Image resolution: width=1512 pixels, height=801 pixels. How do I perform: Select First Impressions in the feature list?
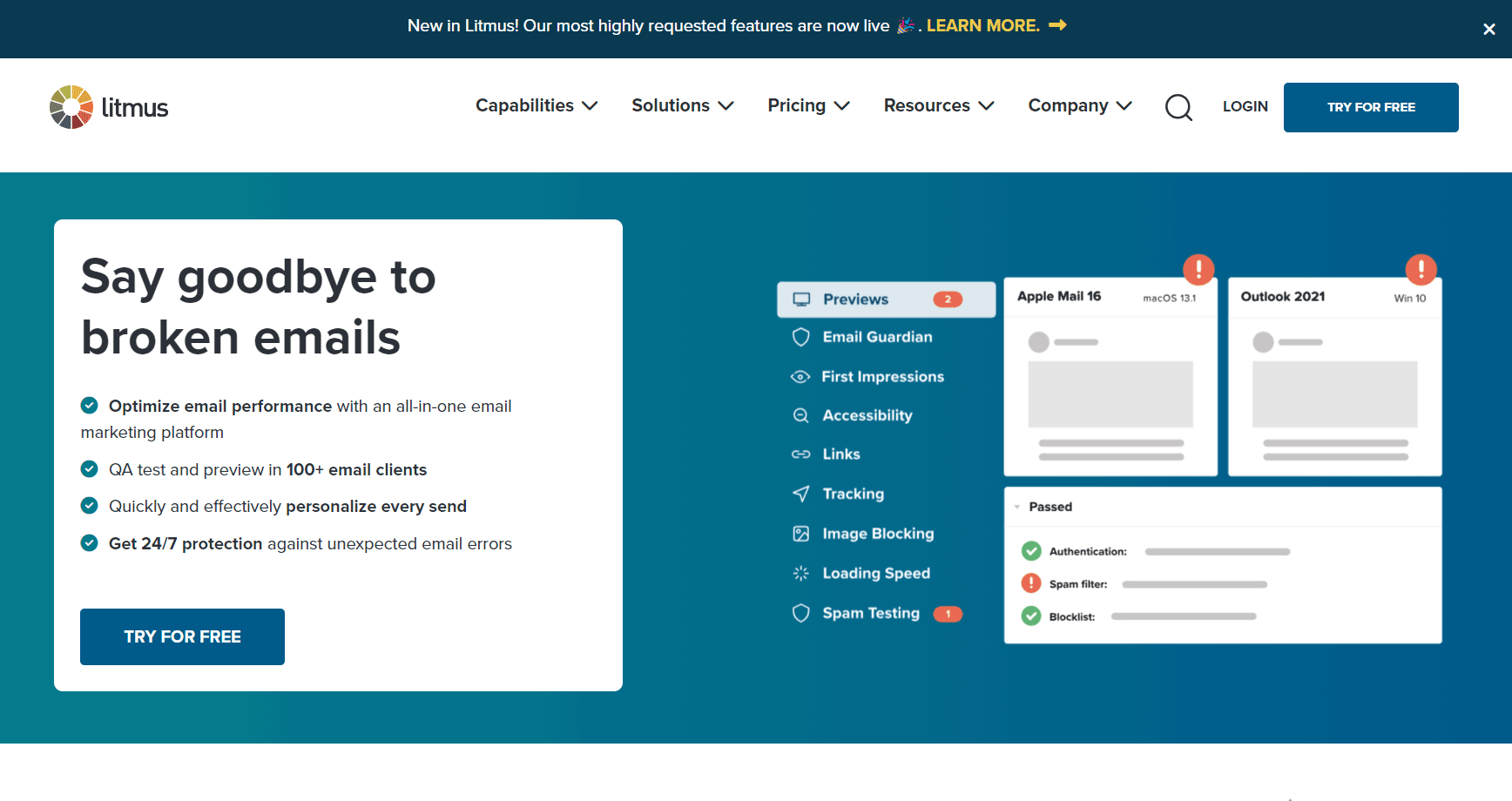pos(882,377)
